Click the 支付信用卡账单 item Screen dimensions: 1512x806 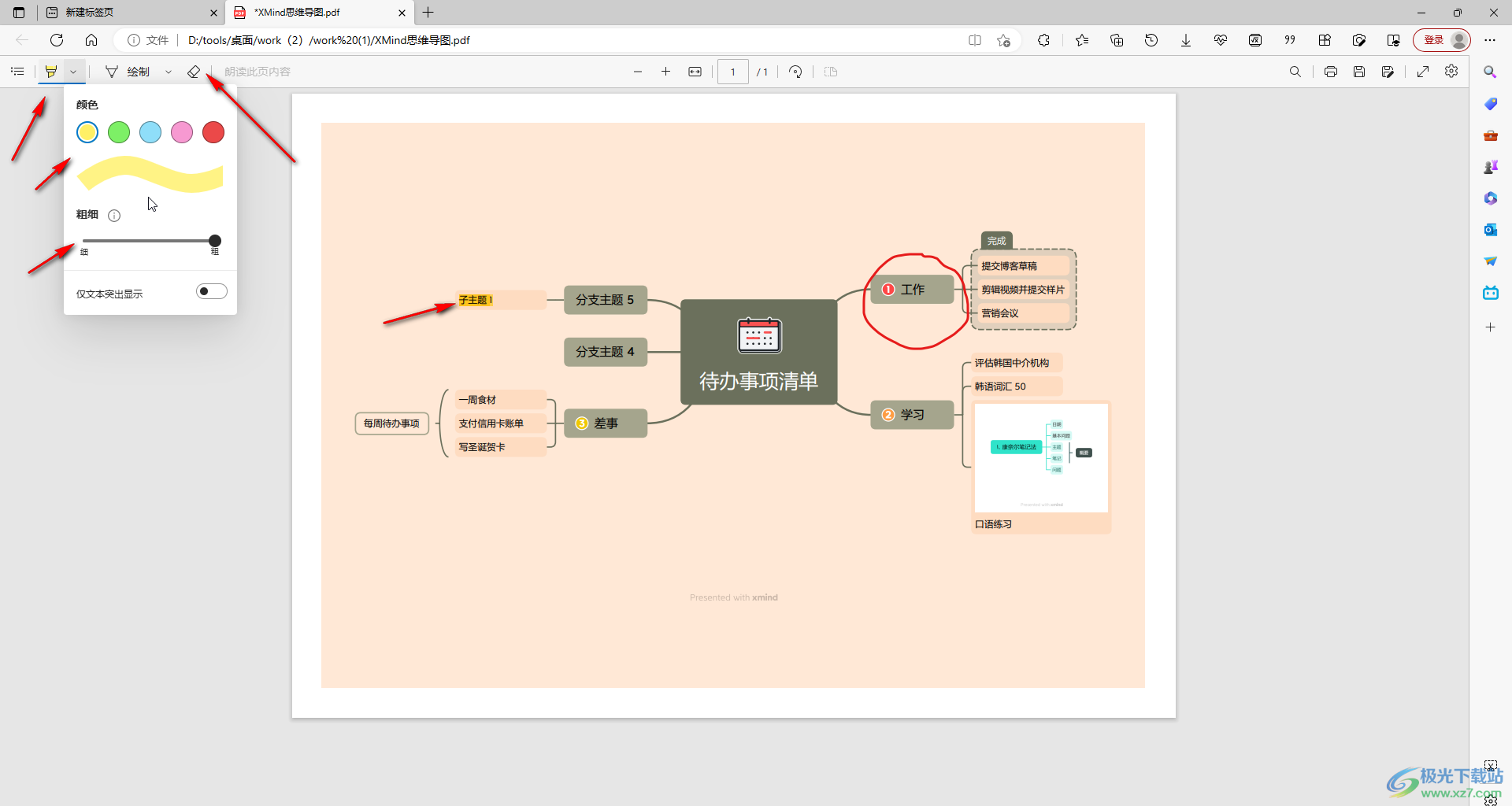tap(501, 423)
